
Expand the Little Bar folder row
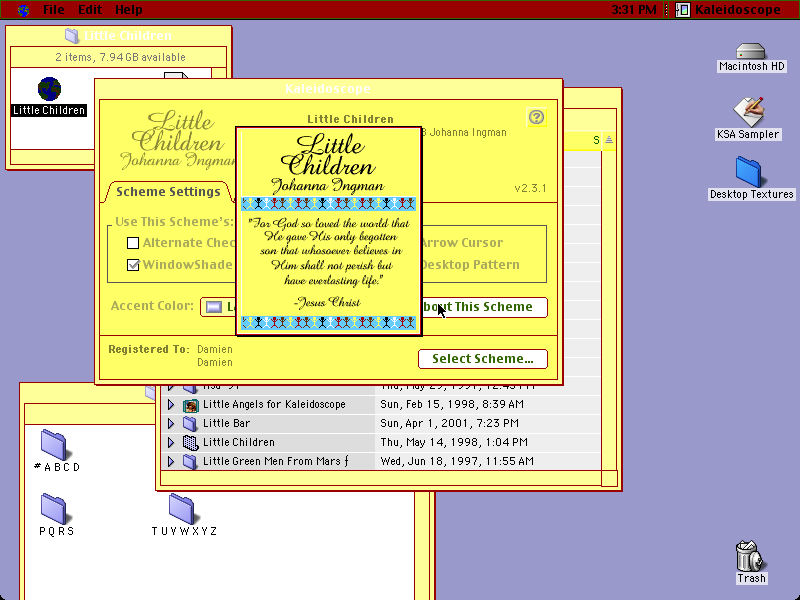pos(171,423)
